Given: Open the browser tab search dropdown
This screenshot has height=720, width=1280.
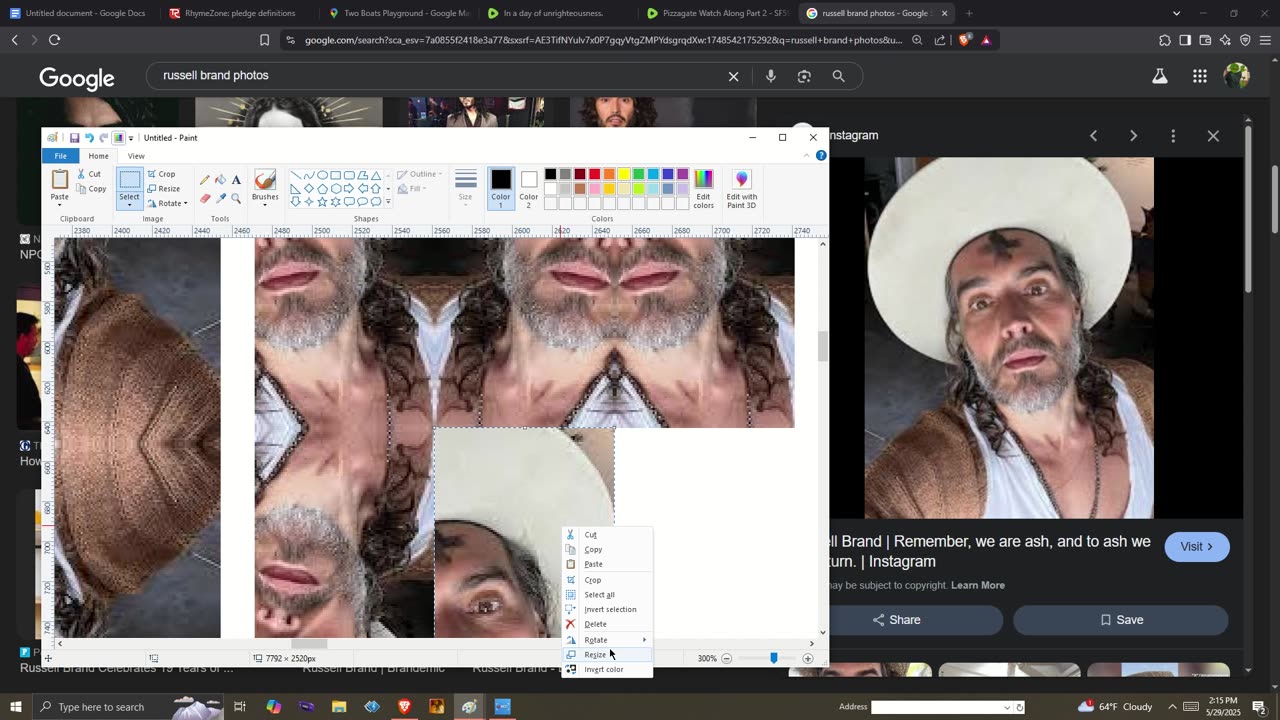Looking at the screenshot, I should pyautogui.click(x=1176, y=13).
